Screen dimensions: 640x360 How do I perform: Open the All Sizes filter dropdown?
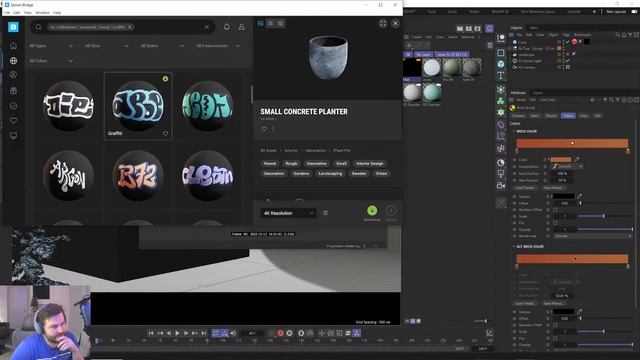point(107,46)
